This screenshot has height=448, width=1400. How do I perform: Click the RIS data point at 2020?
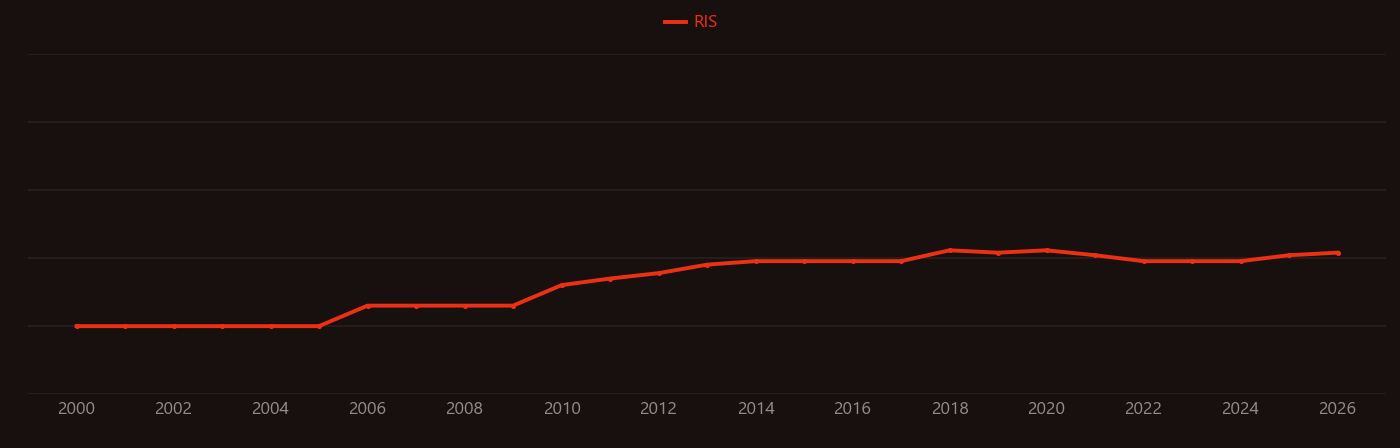click(1047, 250)
